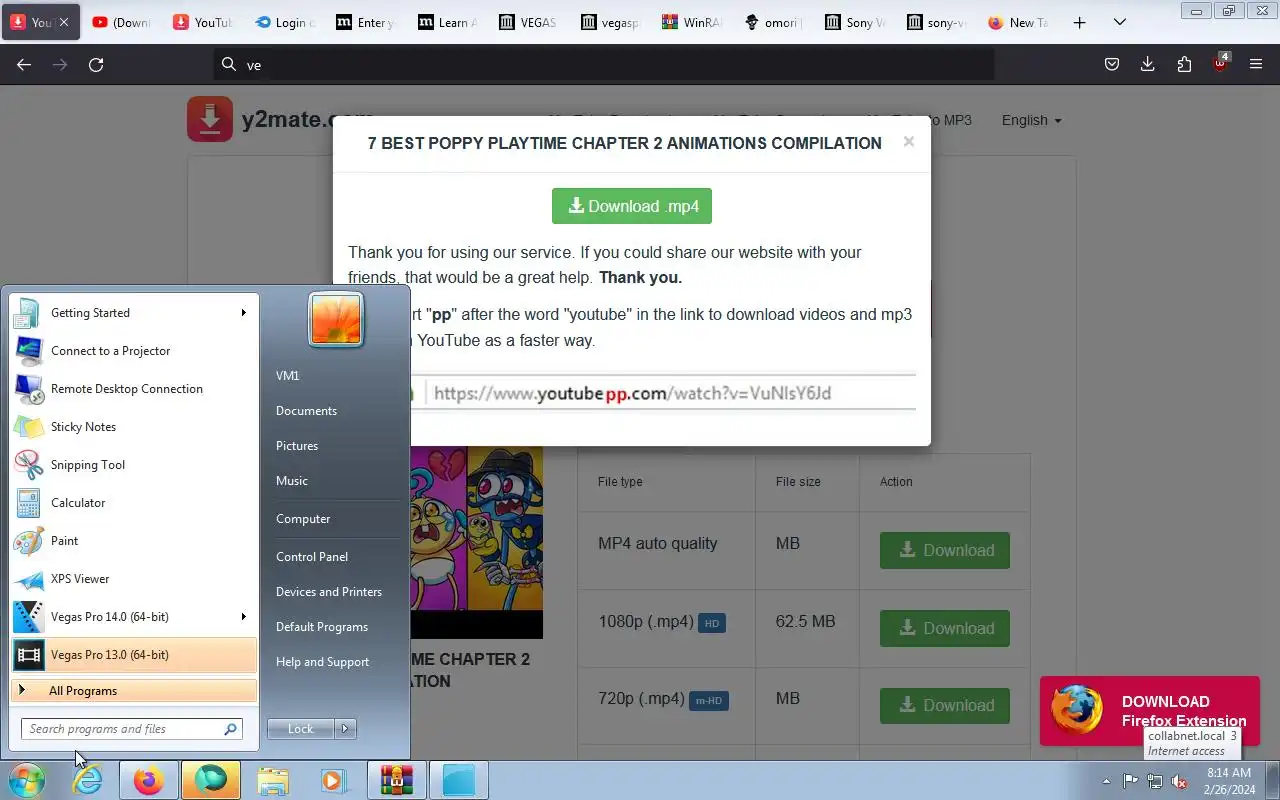
Task: Switch to the Learn A browser tab
Action: tap(446, 22)
